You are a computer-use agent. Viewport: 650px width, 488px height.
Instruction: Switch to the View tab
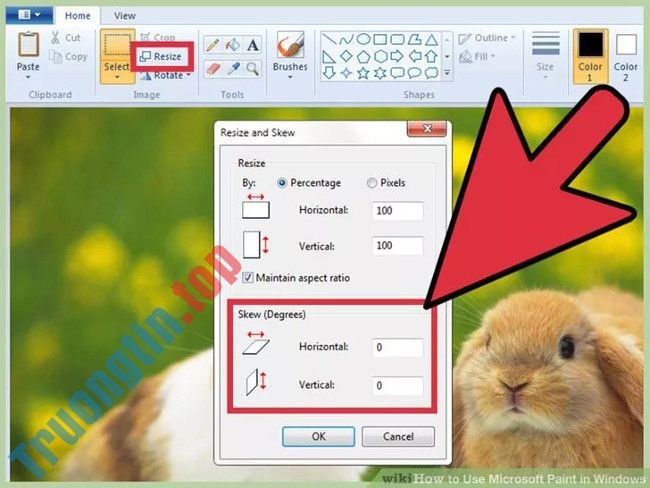click(125, 16)
